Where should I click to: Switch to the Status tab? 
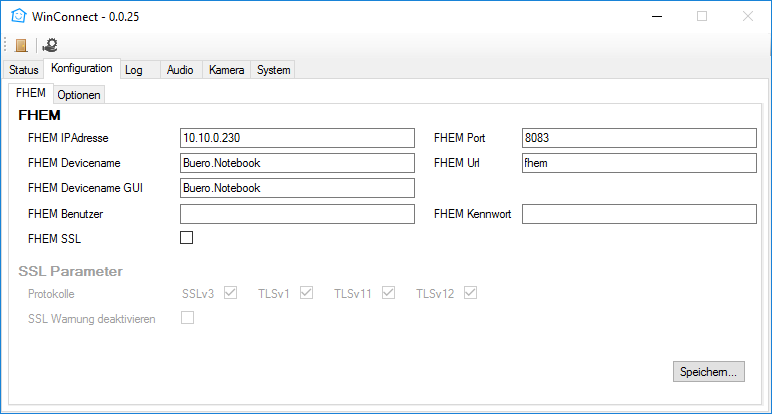pyautogui.click(x=23, y=70)
